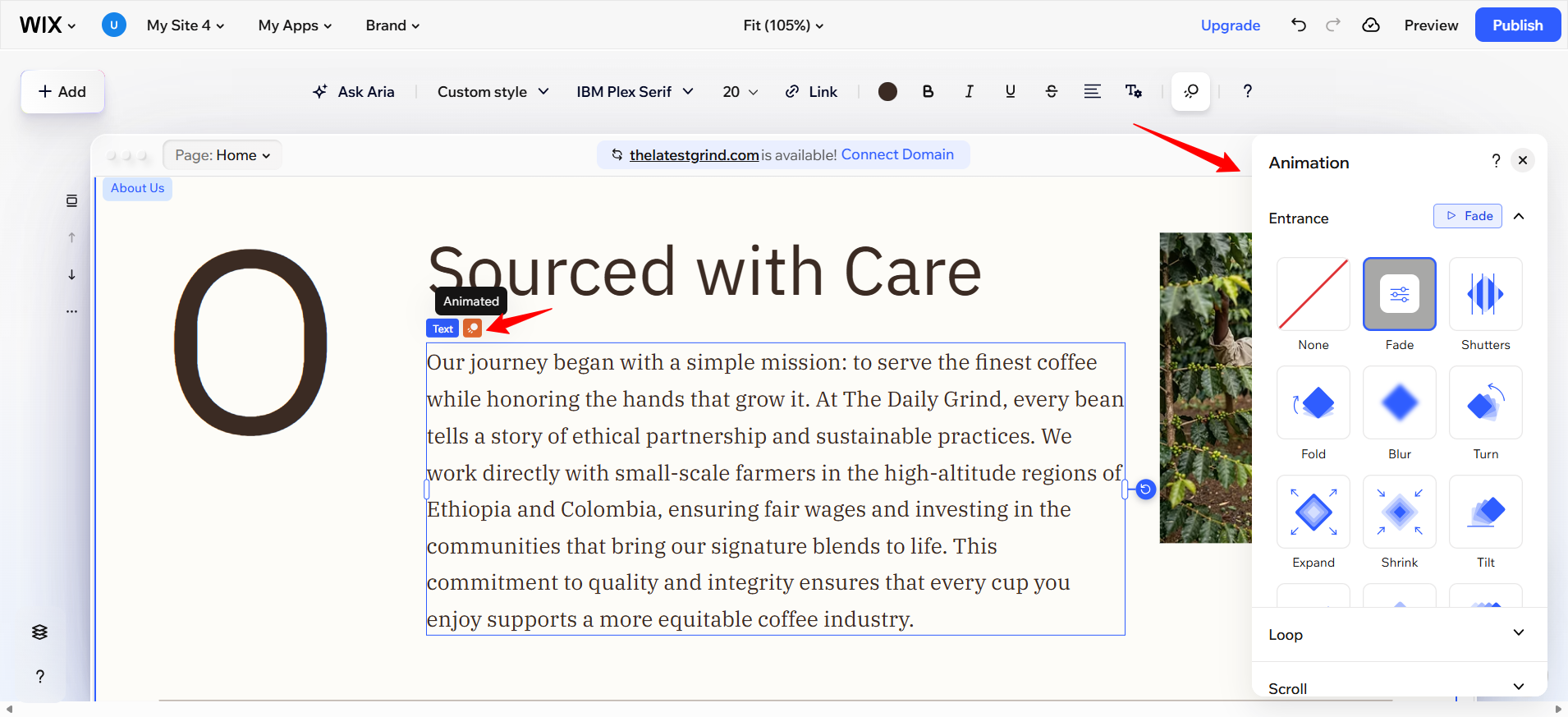Click the Upgrade link
The height and width of the screenshot is (717, 1568).
tap(1230, 25)
